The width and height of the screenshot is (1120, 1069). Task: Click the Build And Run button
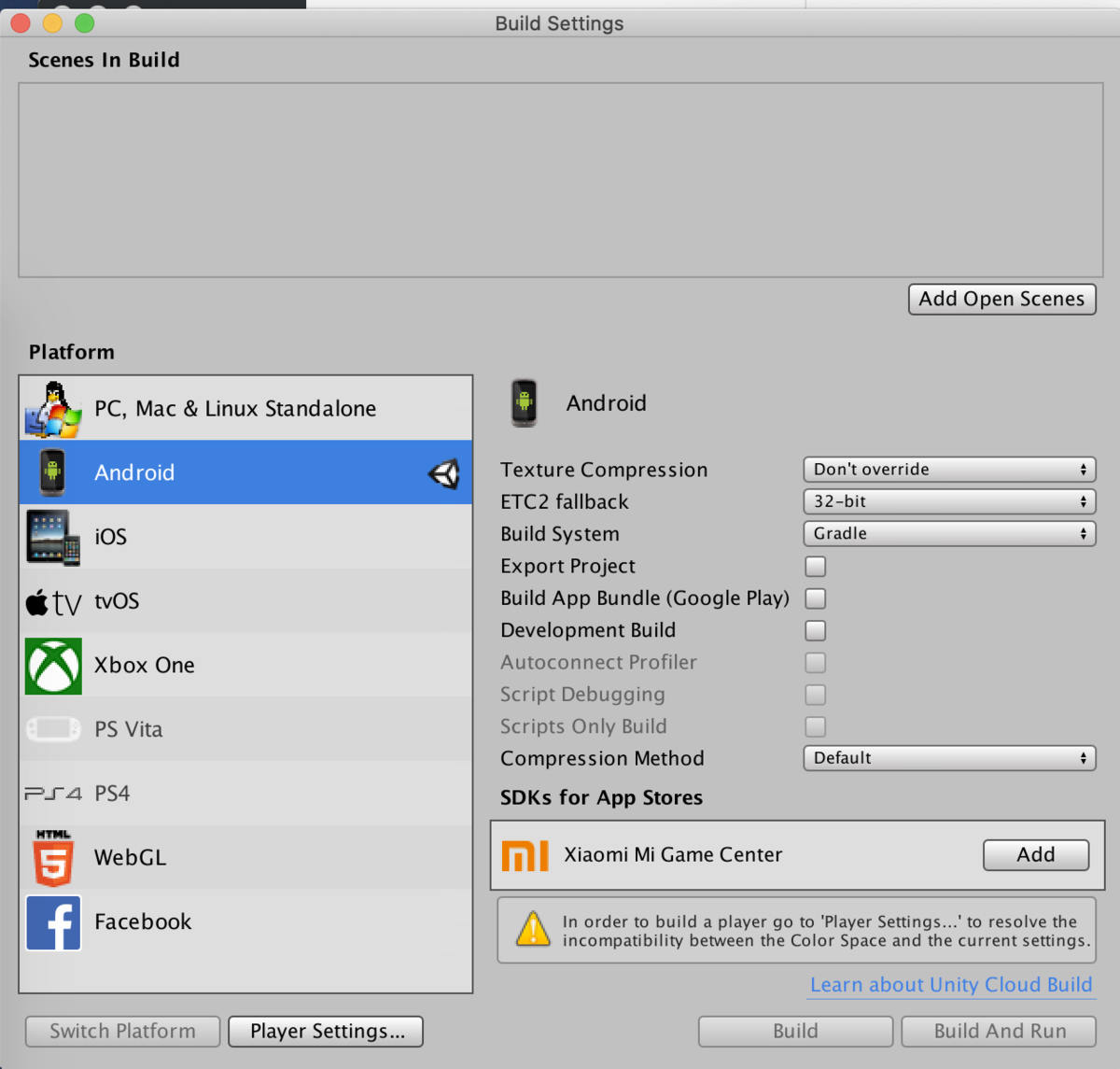tap(1000, 1032)
